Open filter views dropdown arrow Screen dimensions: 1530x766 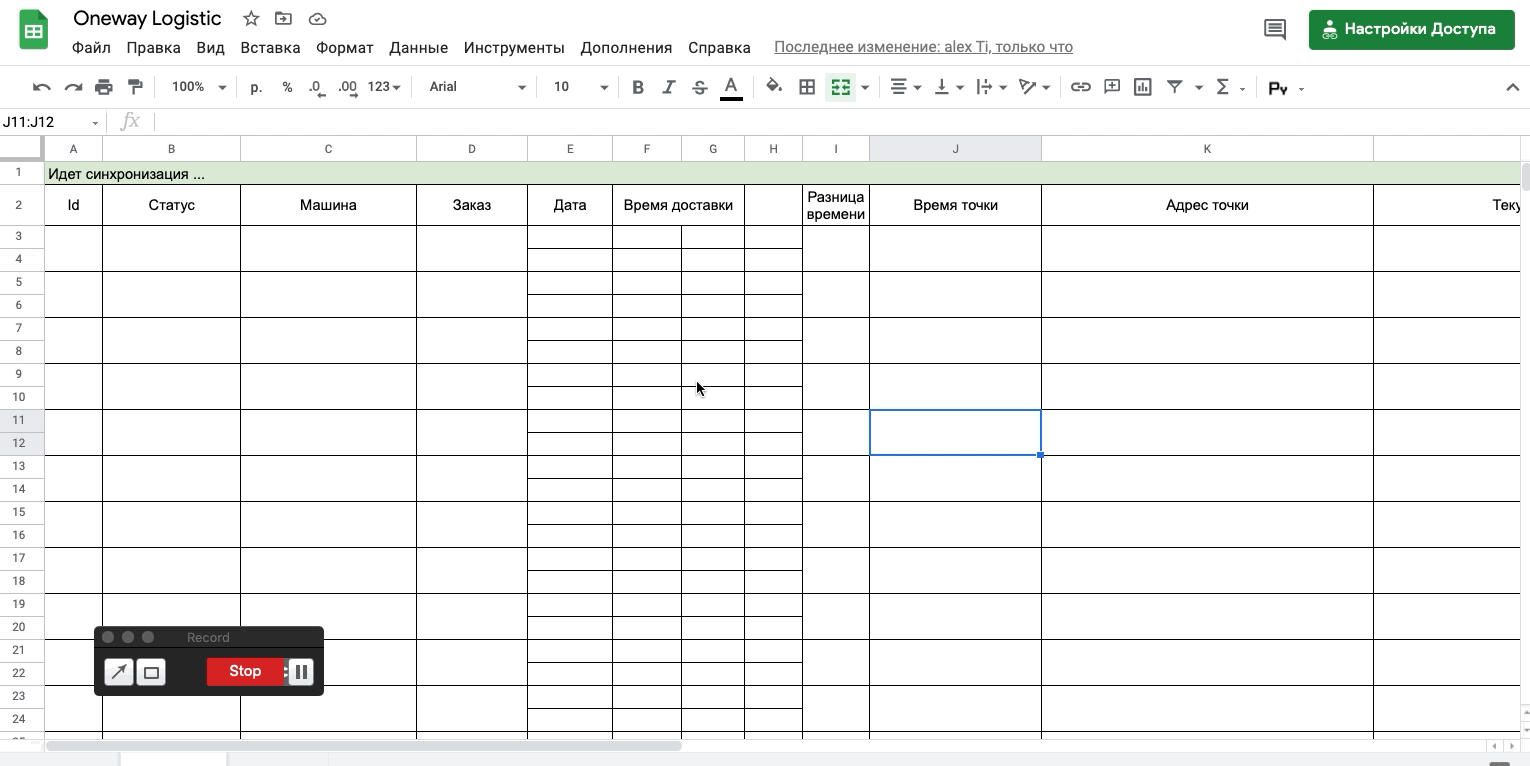click(1198, 88)
